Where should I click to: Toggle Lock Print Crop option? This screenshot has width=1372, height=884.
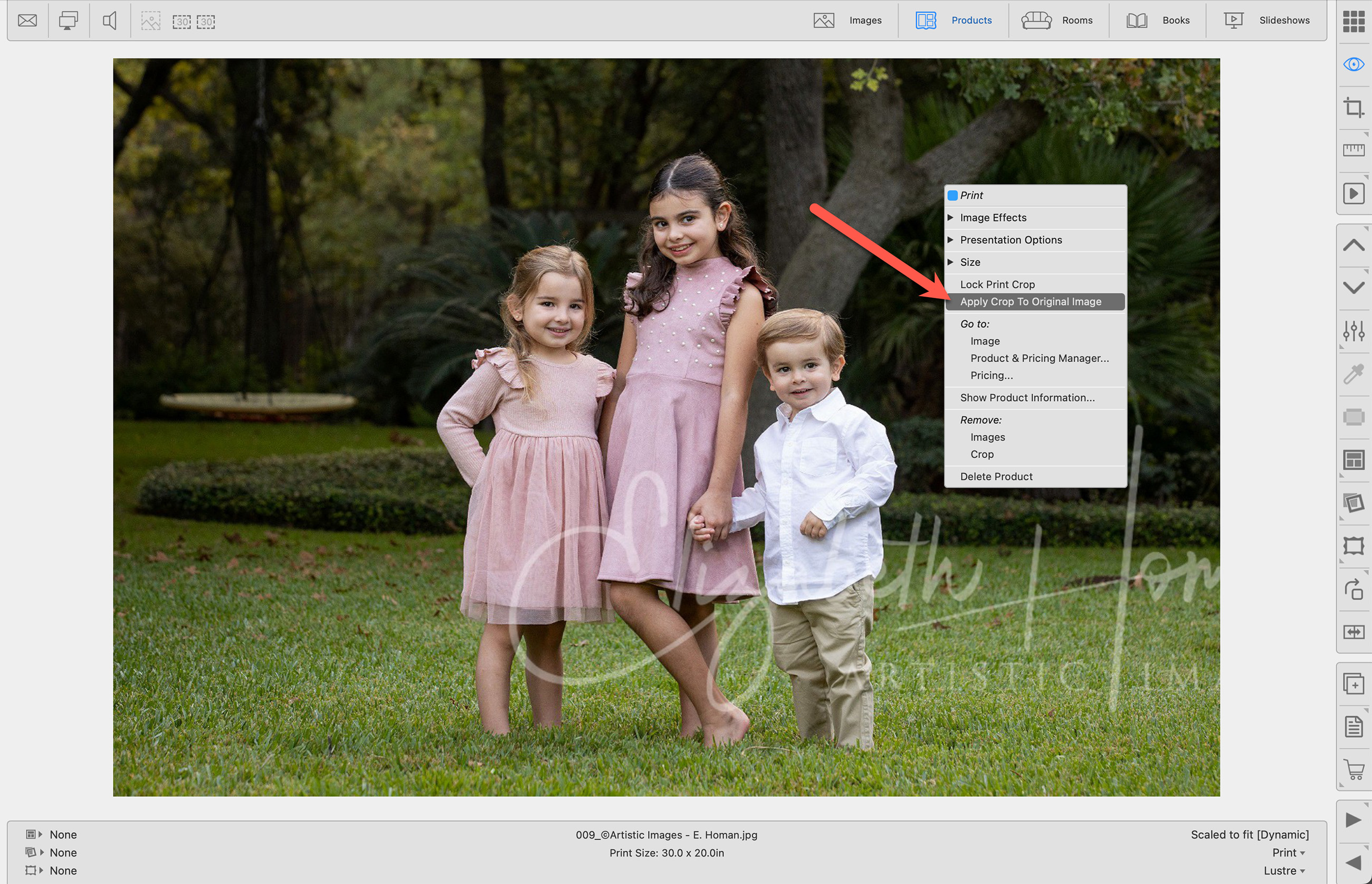pyautogui.click(x=997, y=284)
